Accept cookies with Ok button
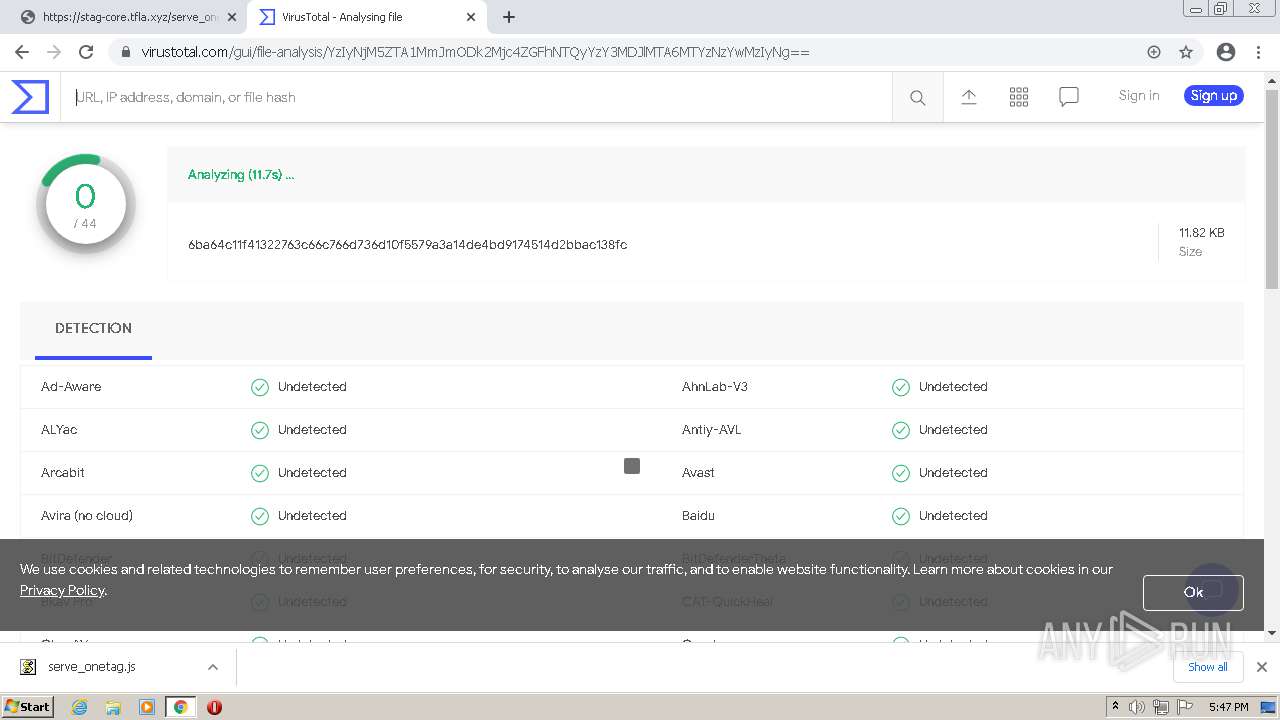Screen dimensions: 1280x720 click(x=1193, y=592)
